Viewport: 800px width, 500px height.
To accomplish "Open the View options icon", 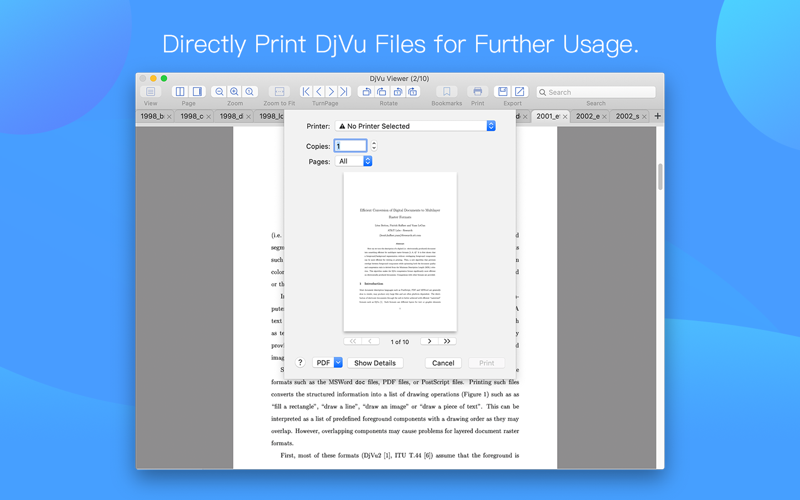I will click(x=151, y=92).
